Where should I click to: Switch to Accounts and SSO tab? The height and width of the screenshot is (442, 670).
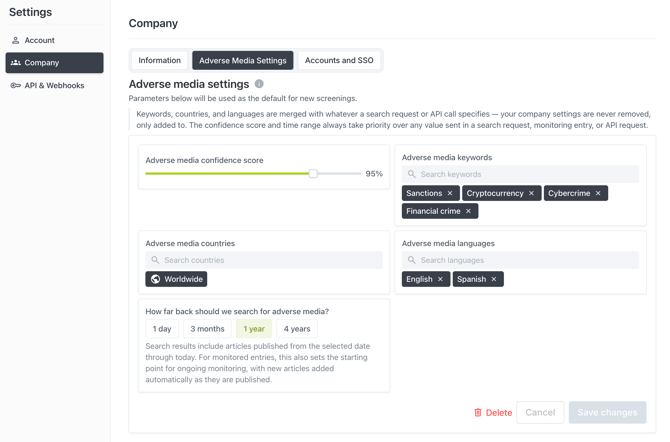[339, 60]
